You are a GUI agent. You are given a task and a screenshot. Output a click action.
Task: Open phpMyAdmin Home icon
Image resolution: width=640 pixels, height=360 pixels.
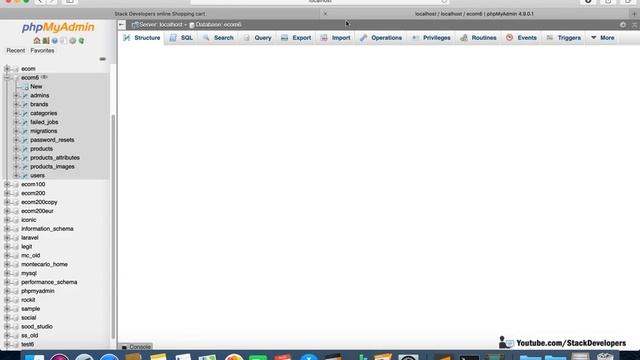[37, 41]
